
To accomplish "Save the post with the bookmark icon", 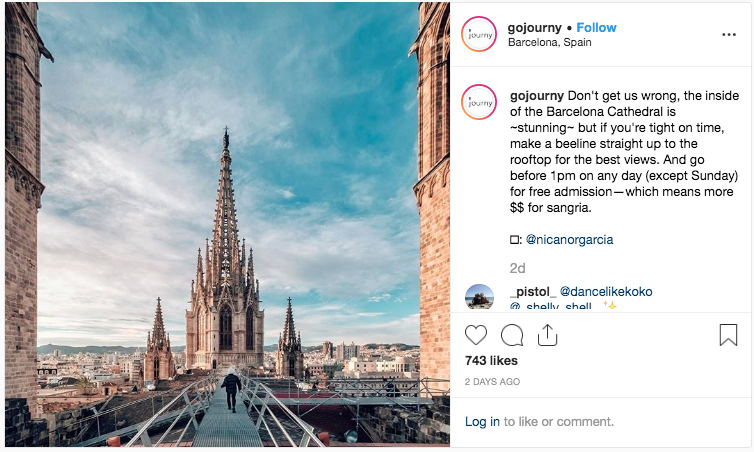I will tap(728, 335).
